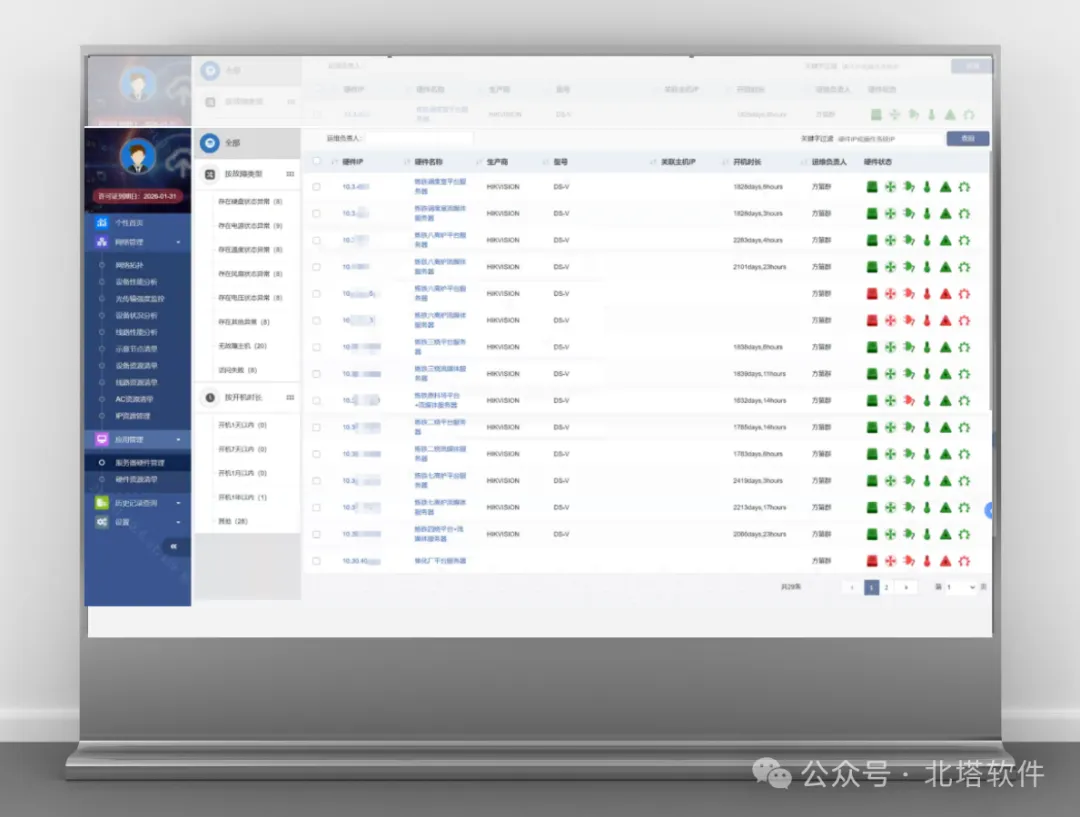Filter by 开机1年以内 (1)
Viewport: 1080px width, 817px height.
pyautogui.click(x=242, y=497)
